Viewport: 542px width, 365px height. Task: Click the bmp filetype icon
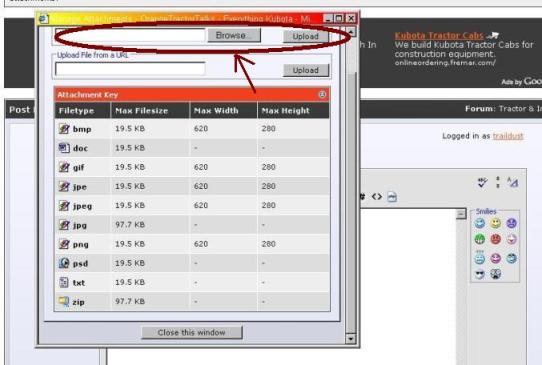64,129
